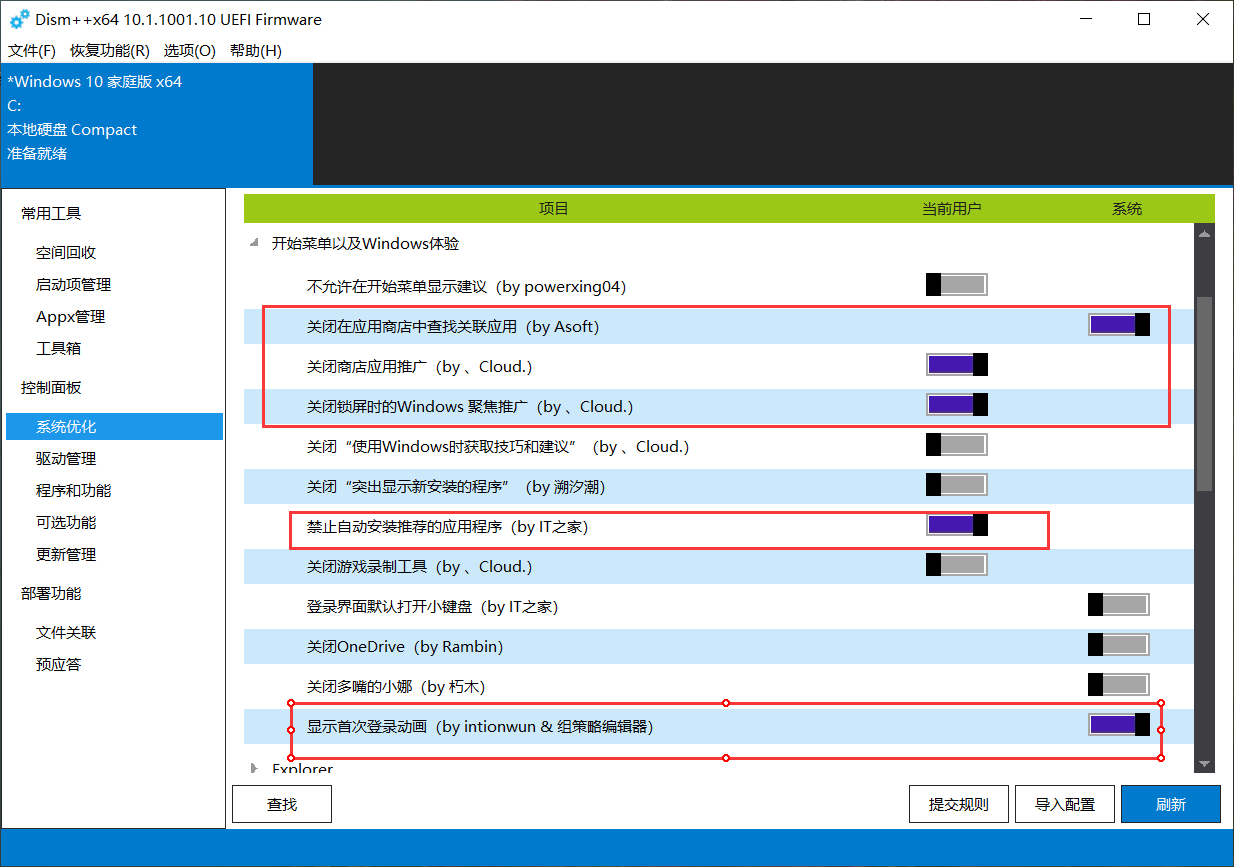Open the 文件(F) menu

point(32,51)
